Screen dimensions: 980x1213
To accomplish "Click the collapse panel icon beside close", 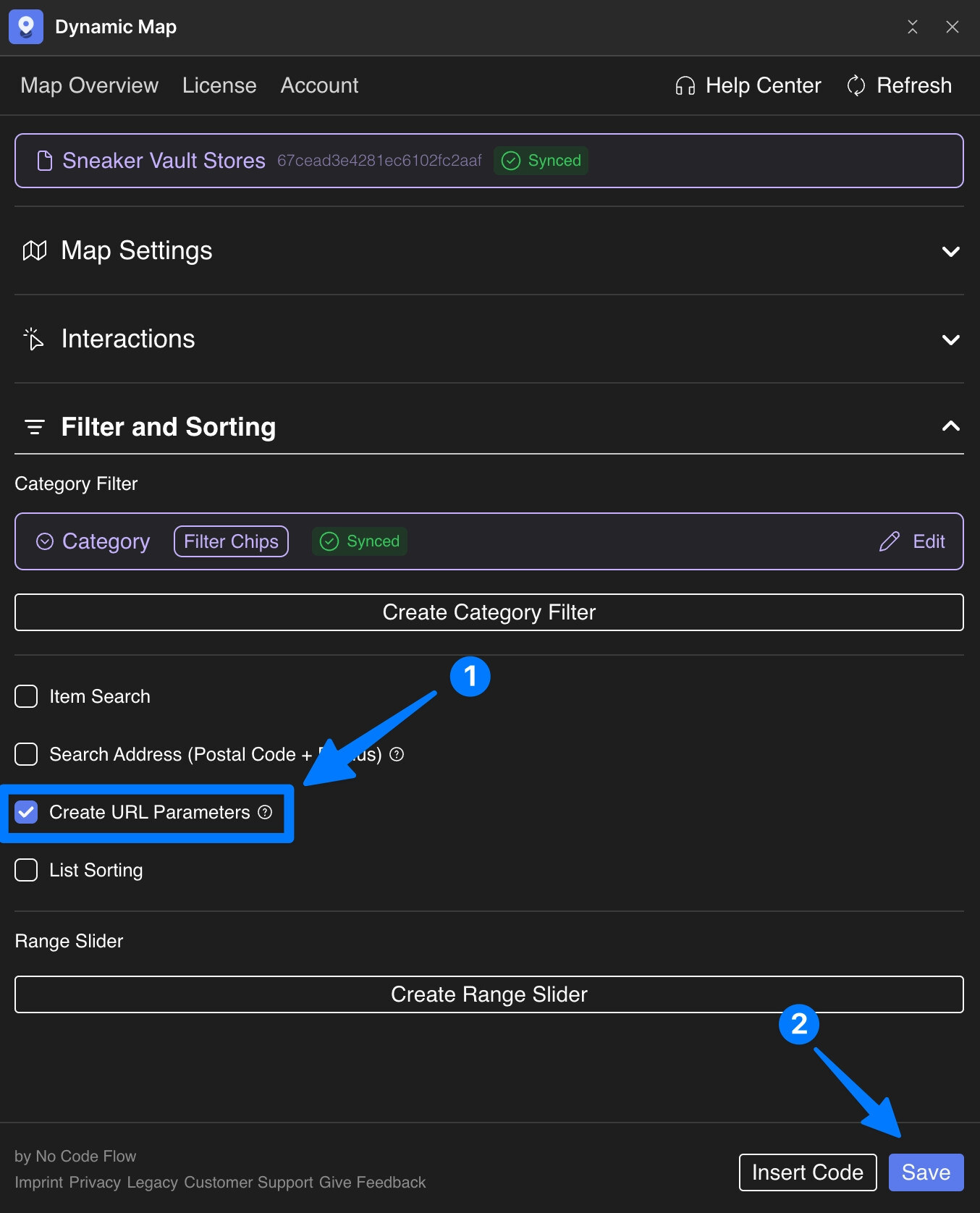I will tap(913, 27).
